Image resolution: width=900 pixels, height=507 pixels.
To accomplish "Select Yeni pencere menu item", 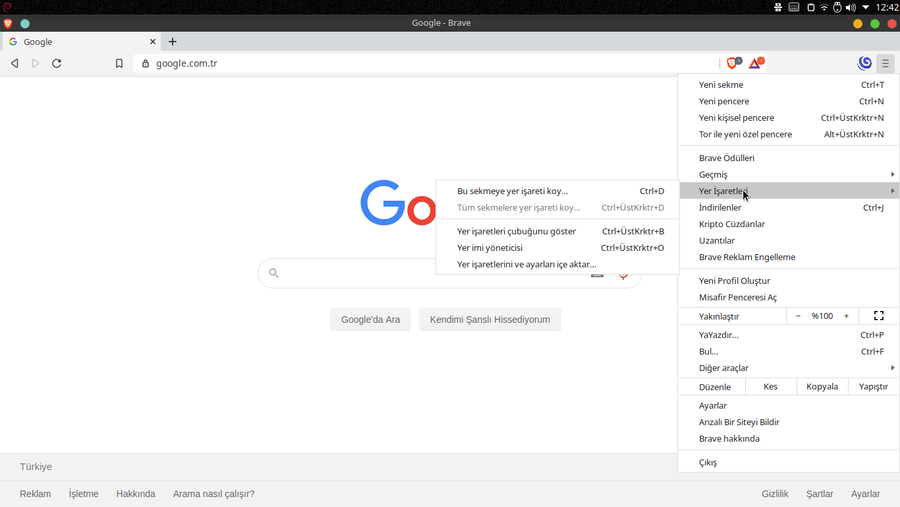I will [x=789, y=101].
